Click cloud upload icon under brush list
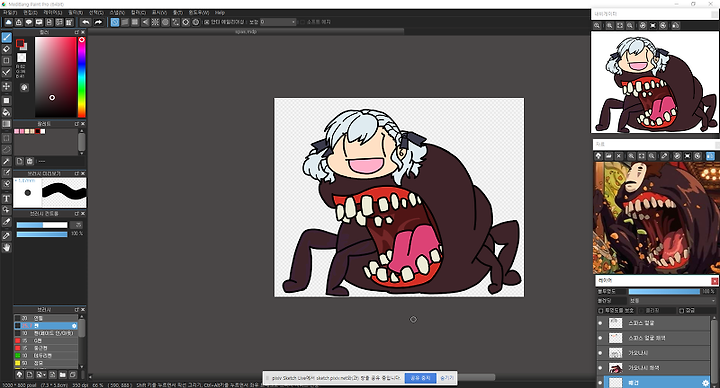Viewport: 720px width, 388px height. pos(19,375)
